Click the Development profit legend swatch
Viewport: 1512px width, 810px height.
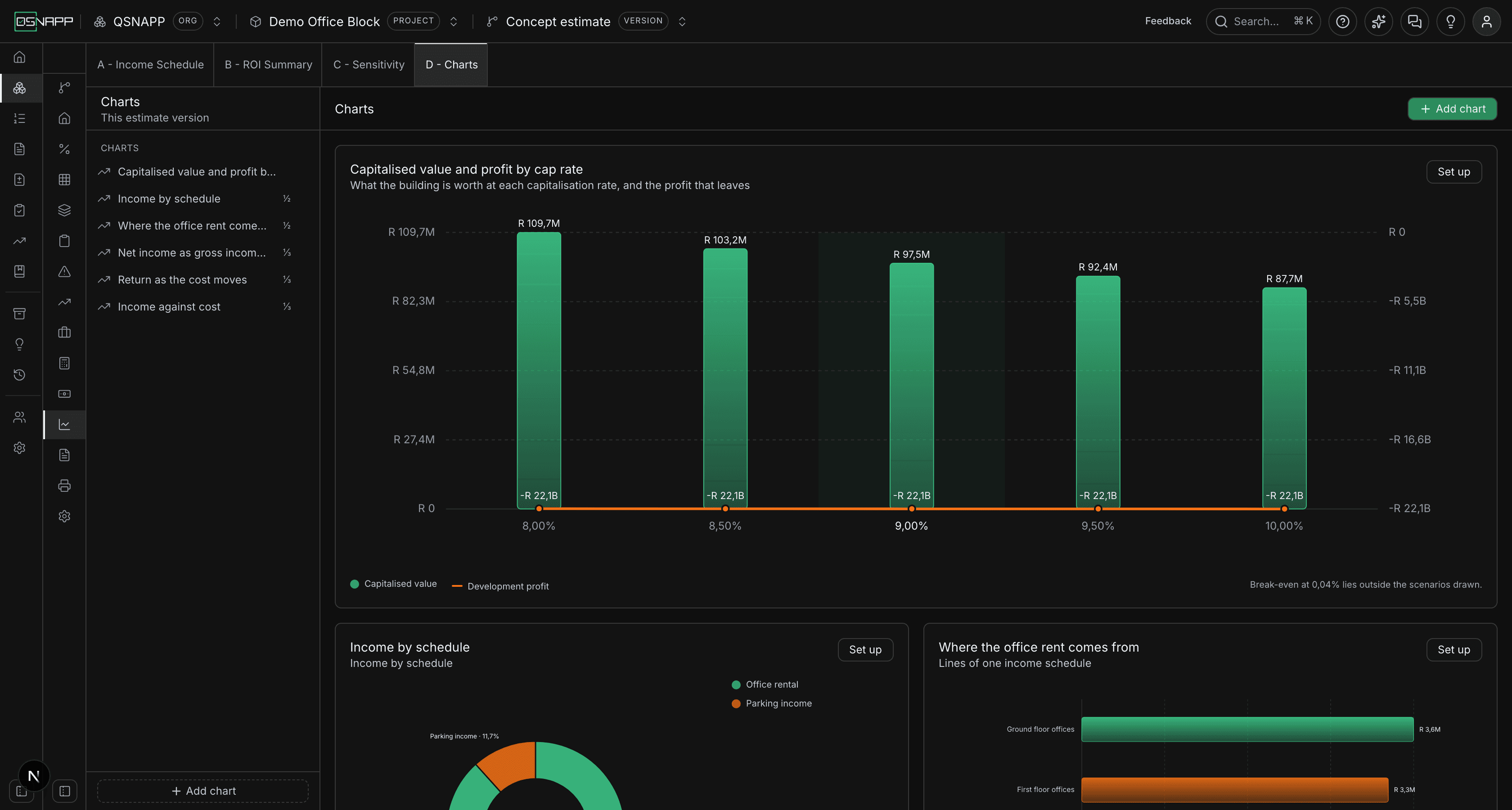point(457,586)
